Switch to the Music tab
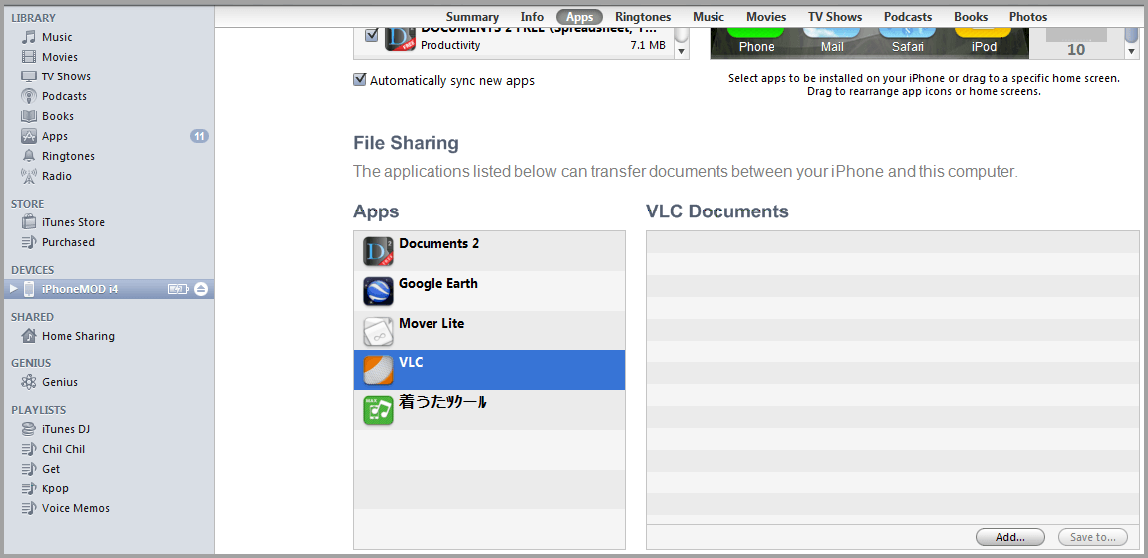Viewport: 1148px width, 558px height. point(709,17)
